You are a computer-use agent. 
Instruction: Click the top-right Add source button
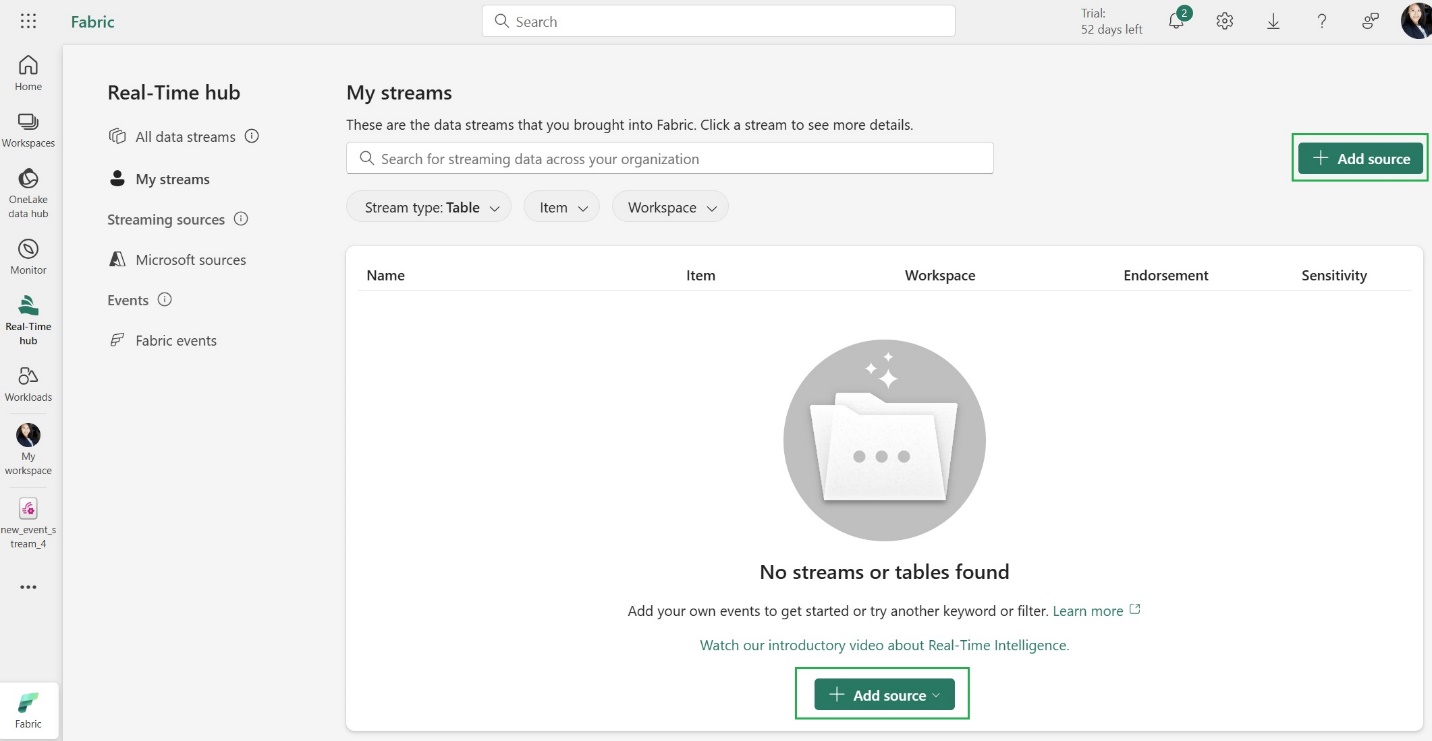1361,158
